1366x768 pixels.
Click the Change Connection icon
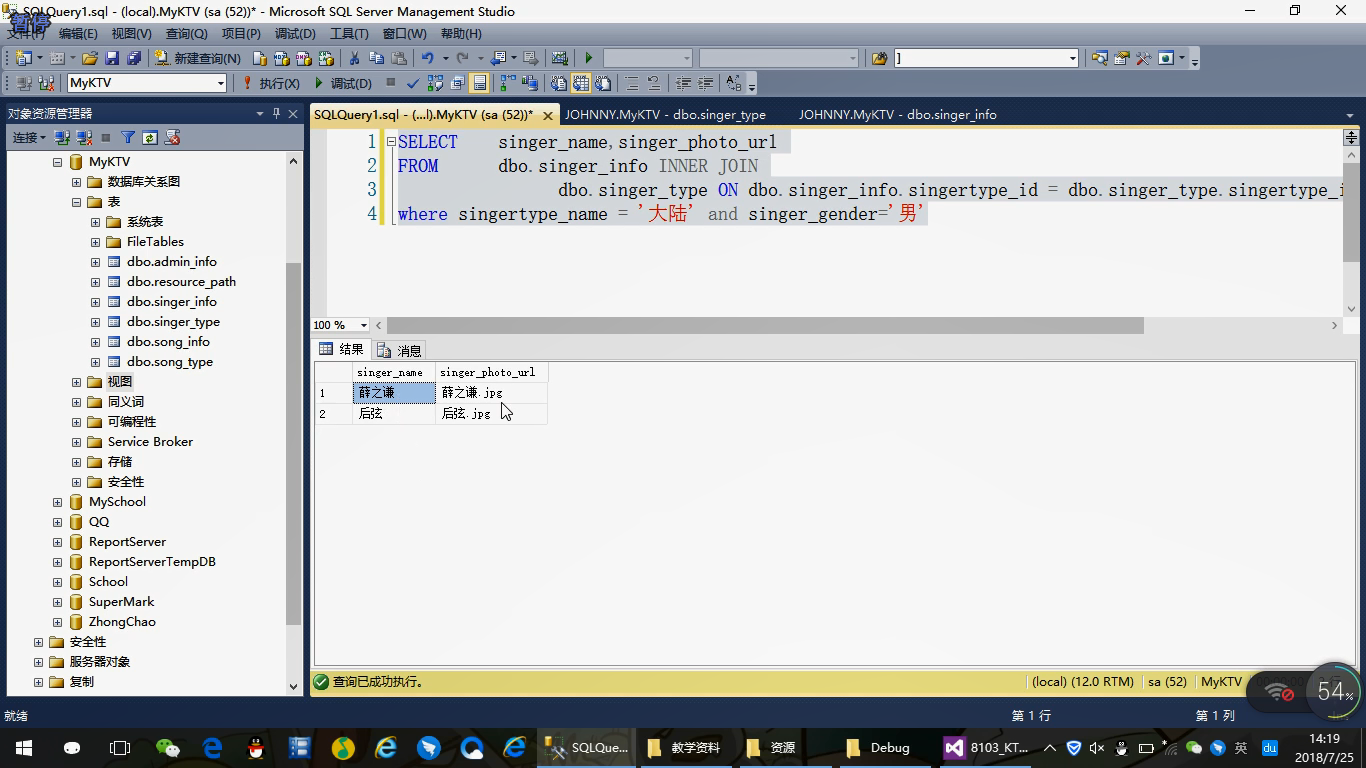tap(45, 83)
